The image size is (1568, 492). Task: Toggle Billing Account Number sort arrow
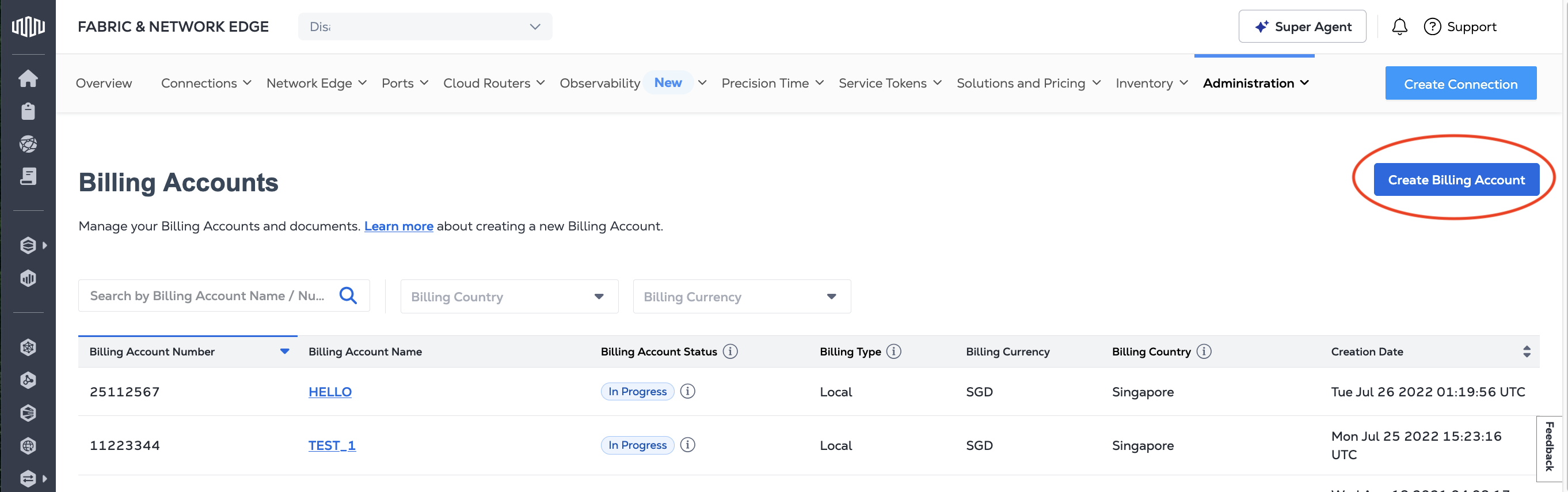(x=284, y=351)
